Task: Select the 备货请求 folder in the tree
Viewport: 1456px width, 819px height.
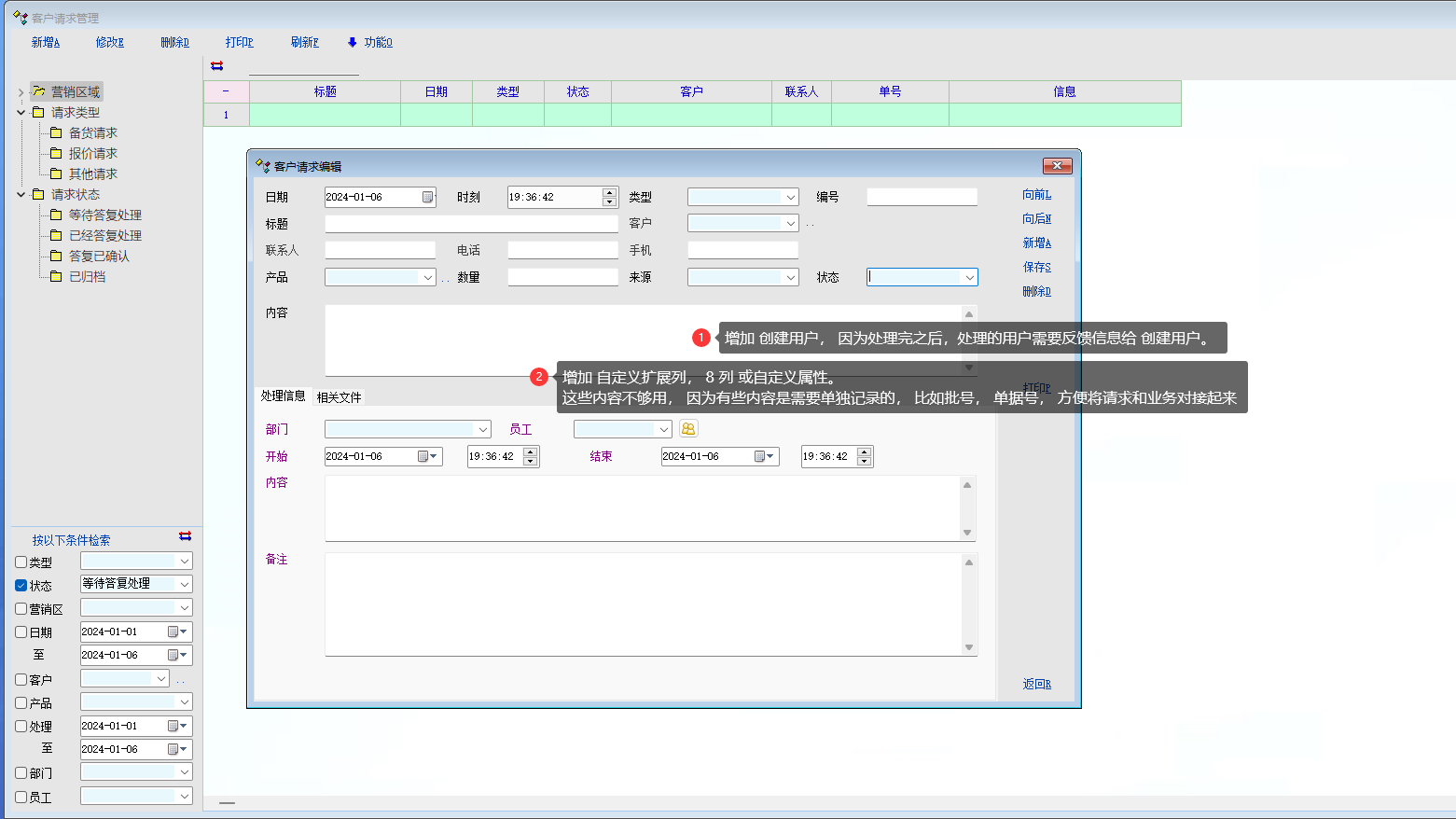Action: [x=92, y=133]
